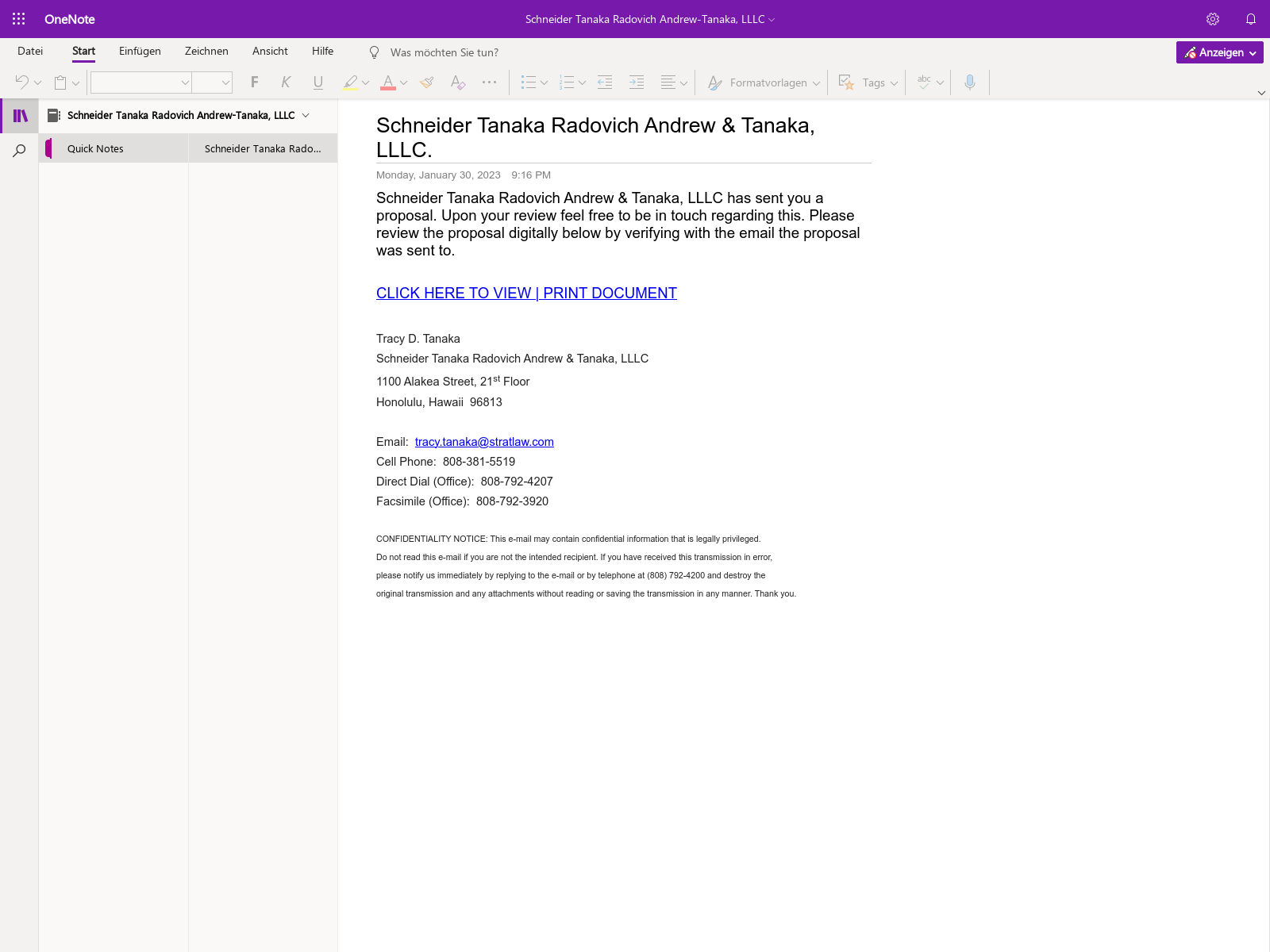Apply yellow text highlight color
The height and width of the screenshot is (952, 1270).
(350, 82)
